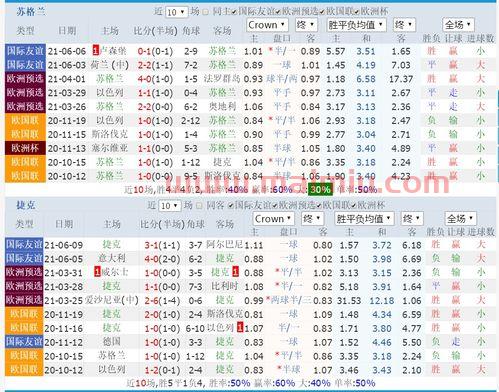Click away team 奥地利 in 21-03-26 row
This screenshot has height=392, width=499.
(222, 106)
